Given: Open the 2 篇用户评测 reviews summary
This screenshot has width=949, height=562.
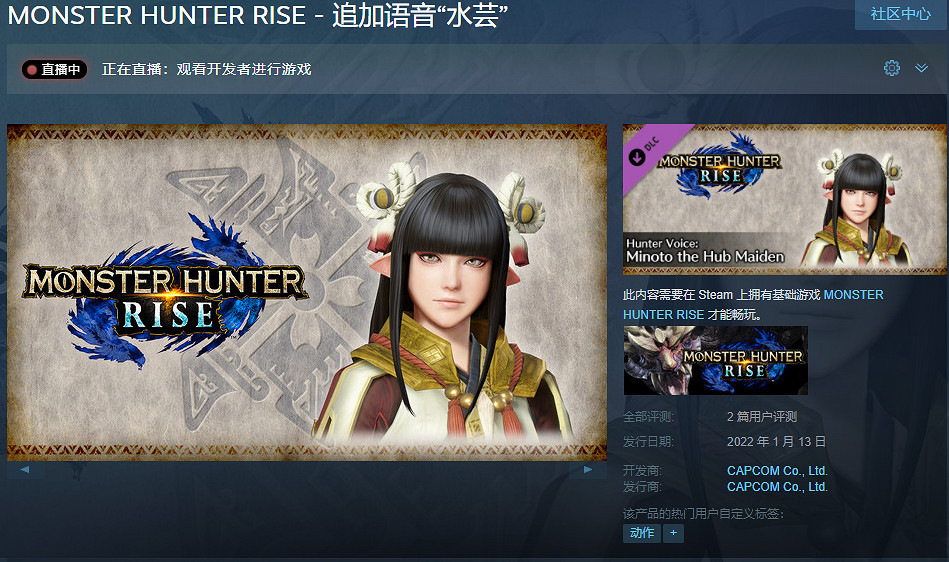Looking at the screenshot, I should tap(761, 417).
